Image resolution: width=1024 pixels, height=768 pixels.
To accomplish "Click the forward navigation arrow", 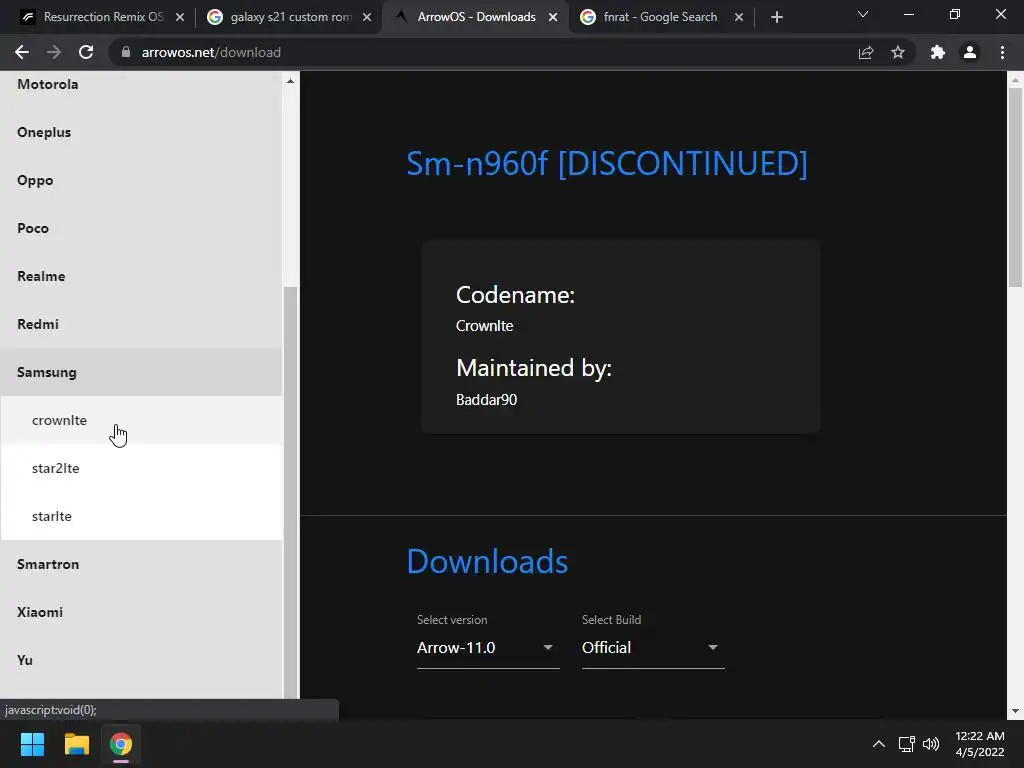I will coord(54,52).
